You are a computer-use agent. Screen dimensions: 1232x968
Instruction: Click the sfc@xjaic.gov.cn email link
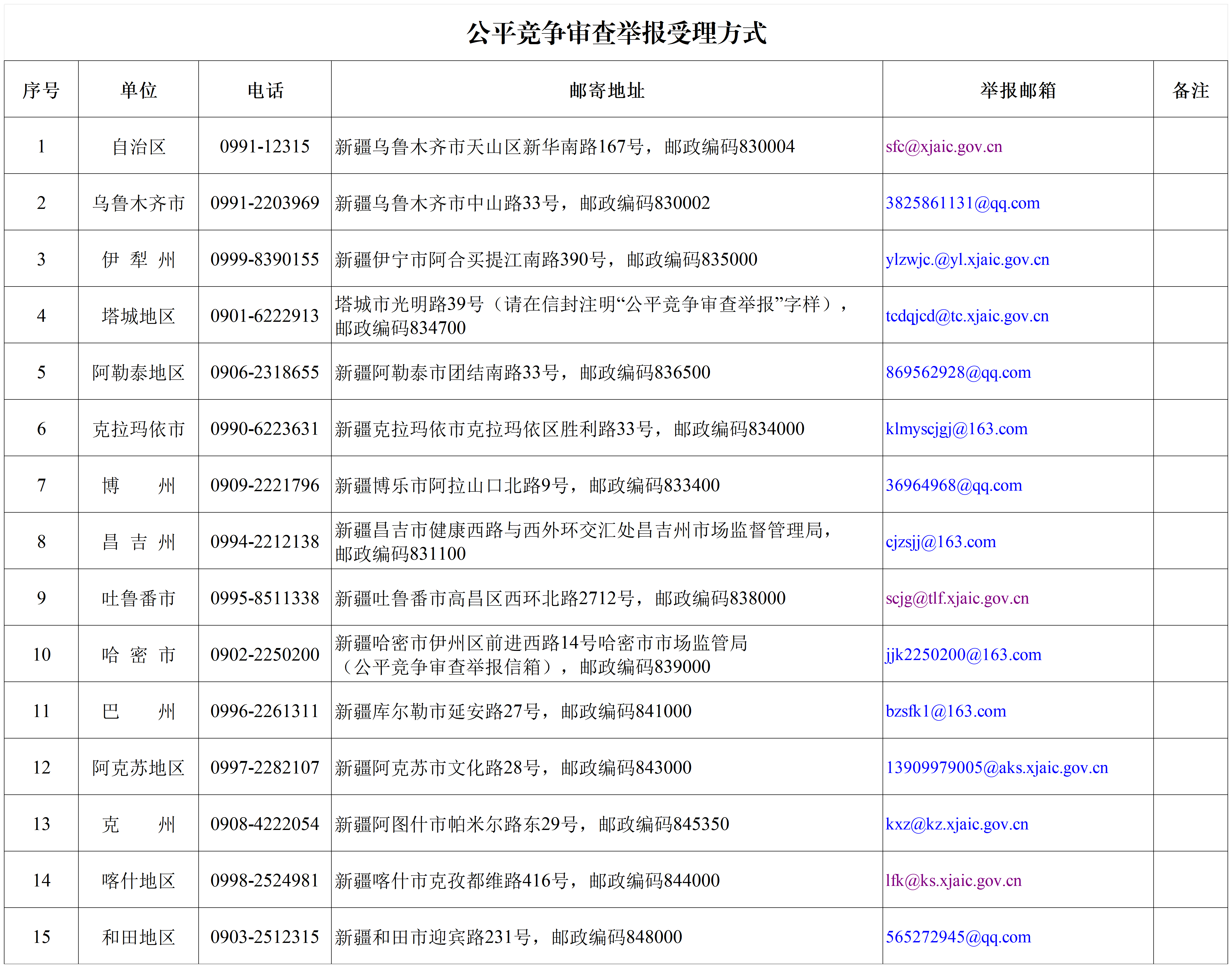(x=943, y=147)
